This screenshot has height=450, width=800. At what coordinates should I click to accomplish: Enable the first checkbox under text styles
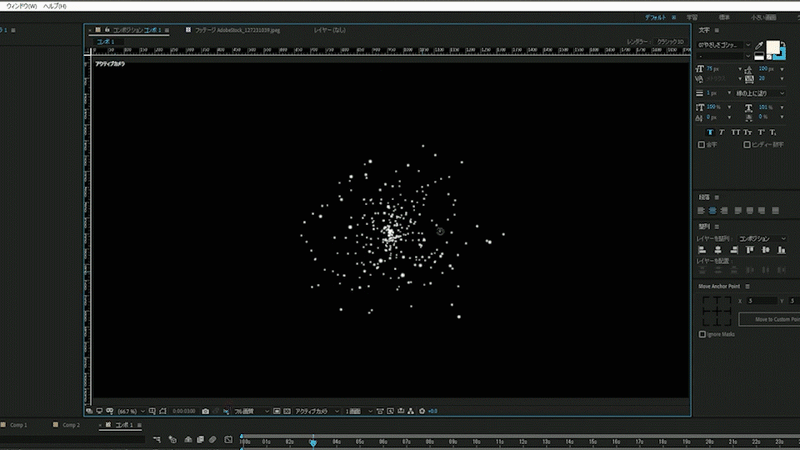click(701, 145)
